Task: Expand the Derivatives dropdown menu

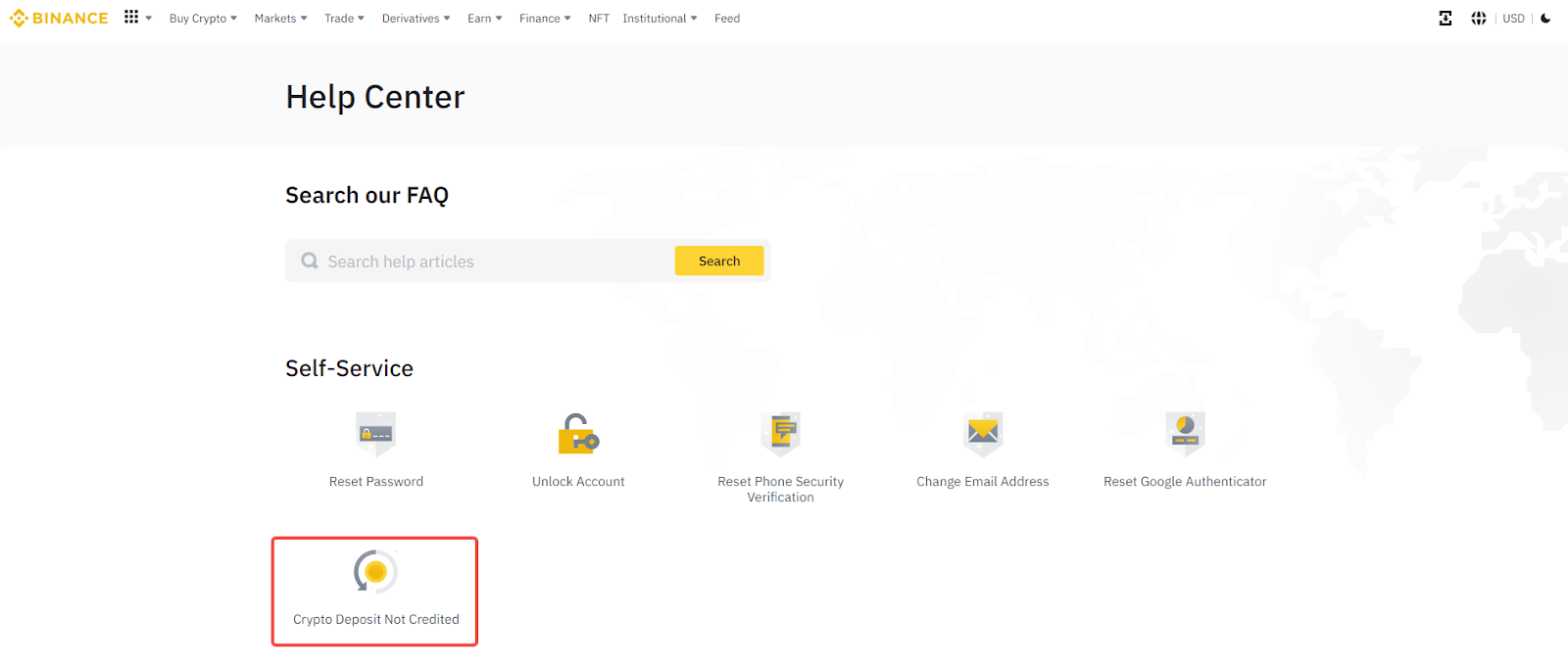Action: (416, 19)
